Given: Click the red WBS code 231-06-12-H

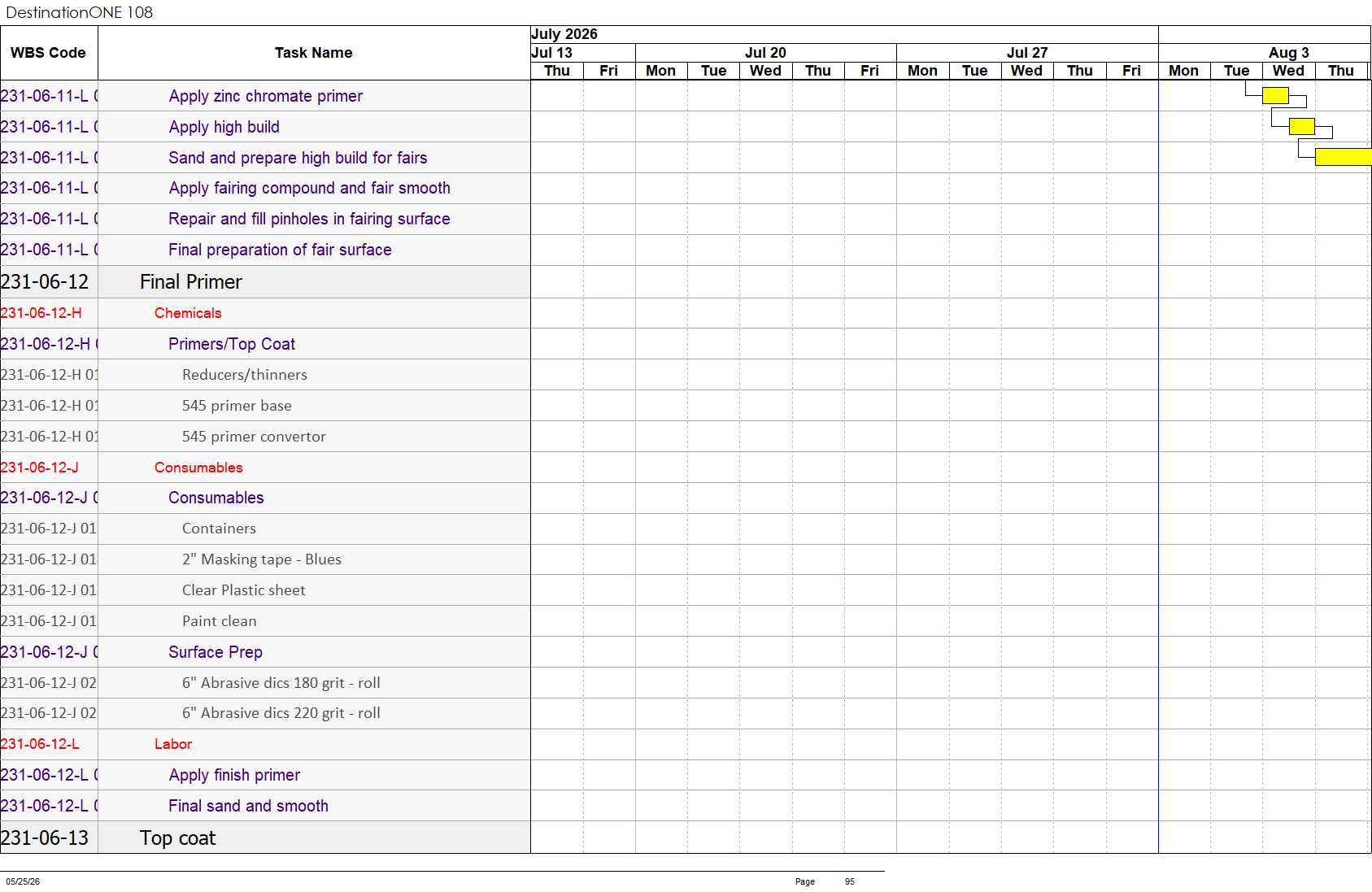Looking at the screenshot, I should click(x=41, y=313).
